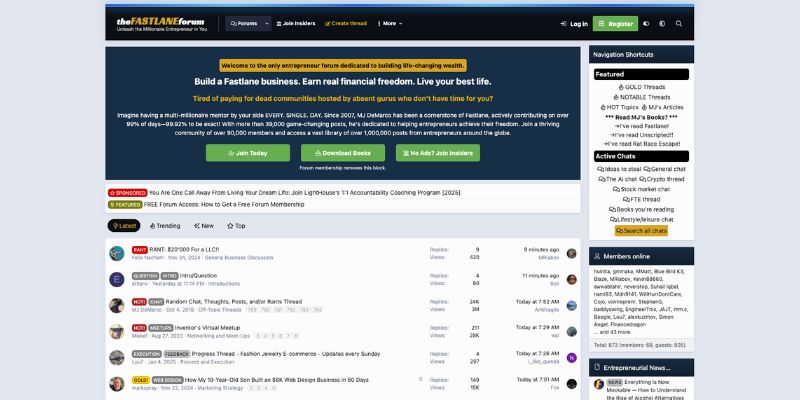Toggle the contrast half-circle icon left of search
Image resolution: width=800 pixels, height=400 pixels.
[x=662, y=23]
